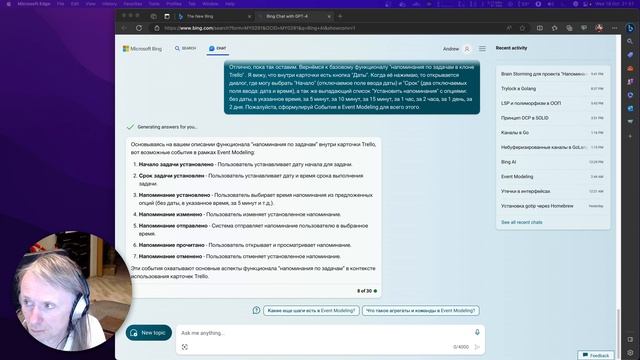Image resolution: width=640 pixels, height=360 pixels.
Task: Click the send arrow in chat box
Action: click(x=477, y=347)
